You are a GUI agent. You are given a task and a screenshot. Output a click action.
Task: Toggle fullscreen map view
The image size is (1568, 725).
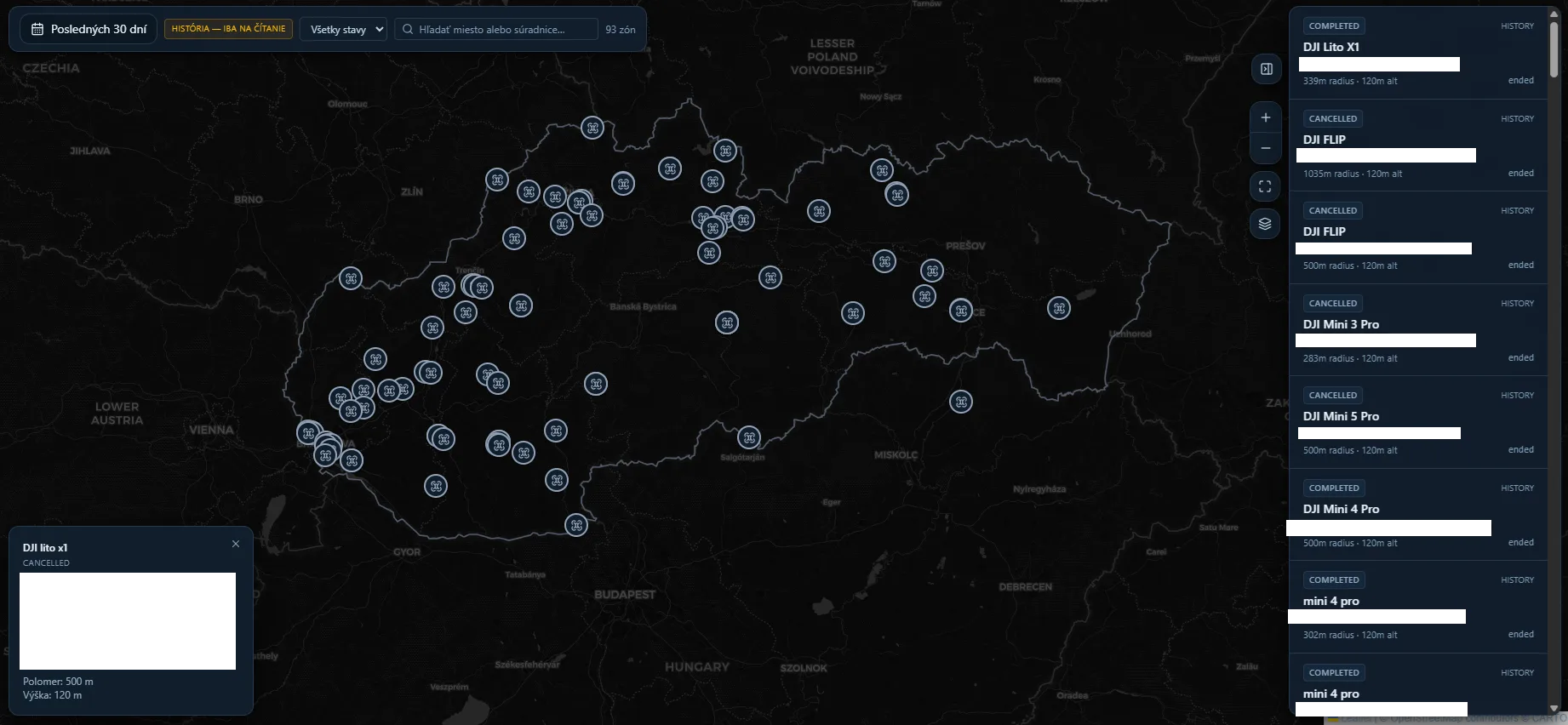1266,186
